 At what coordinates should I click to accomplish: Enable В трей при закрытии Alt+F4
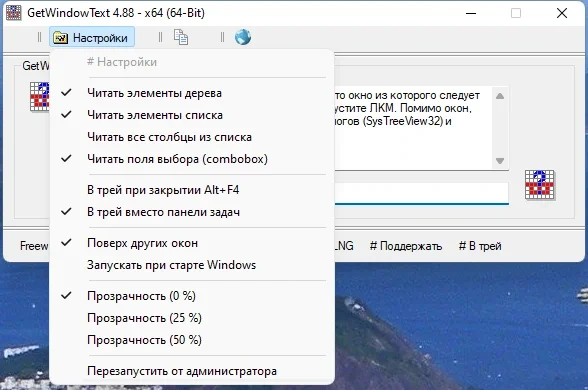point(192,190)
